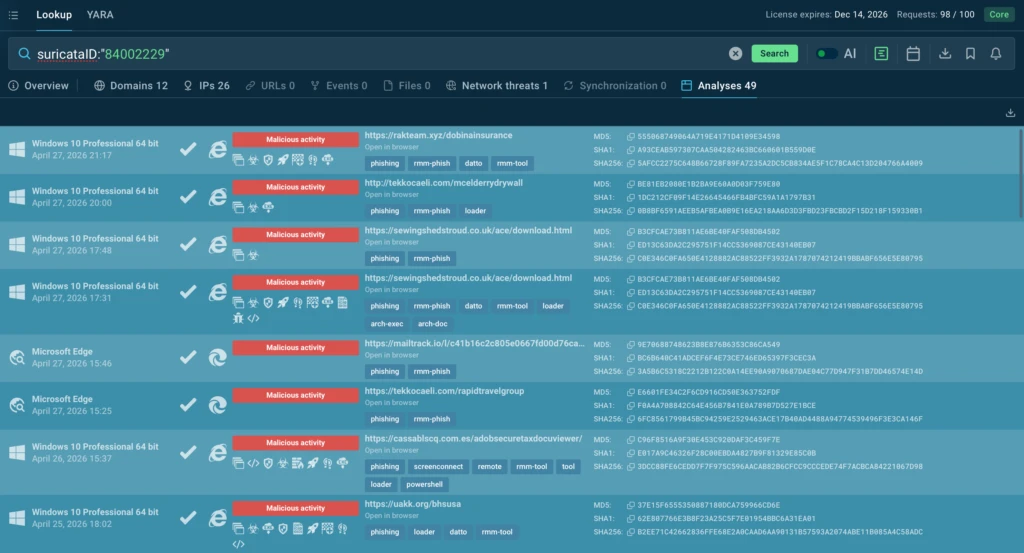Image resolution: width=1024 pixels, height=553 pixels.
Task: Open tekkocaeli.com/mcelderrydrywall analysis link
Action: [x=443, y=183]
